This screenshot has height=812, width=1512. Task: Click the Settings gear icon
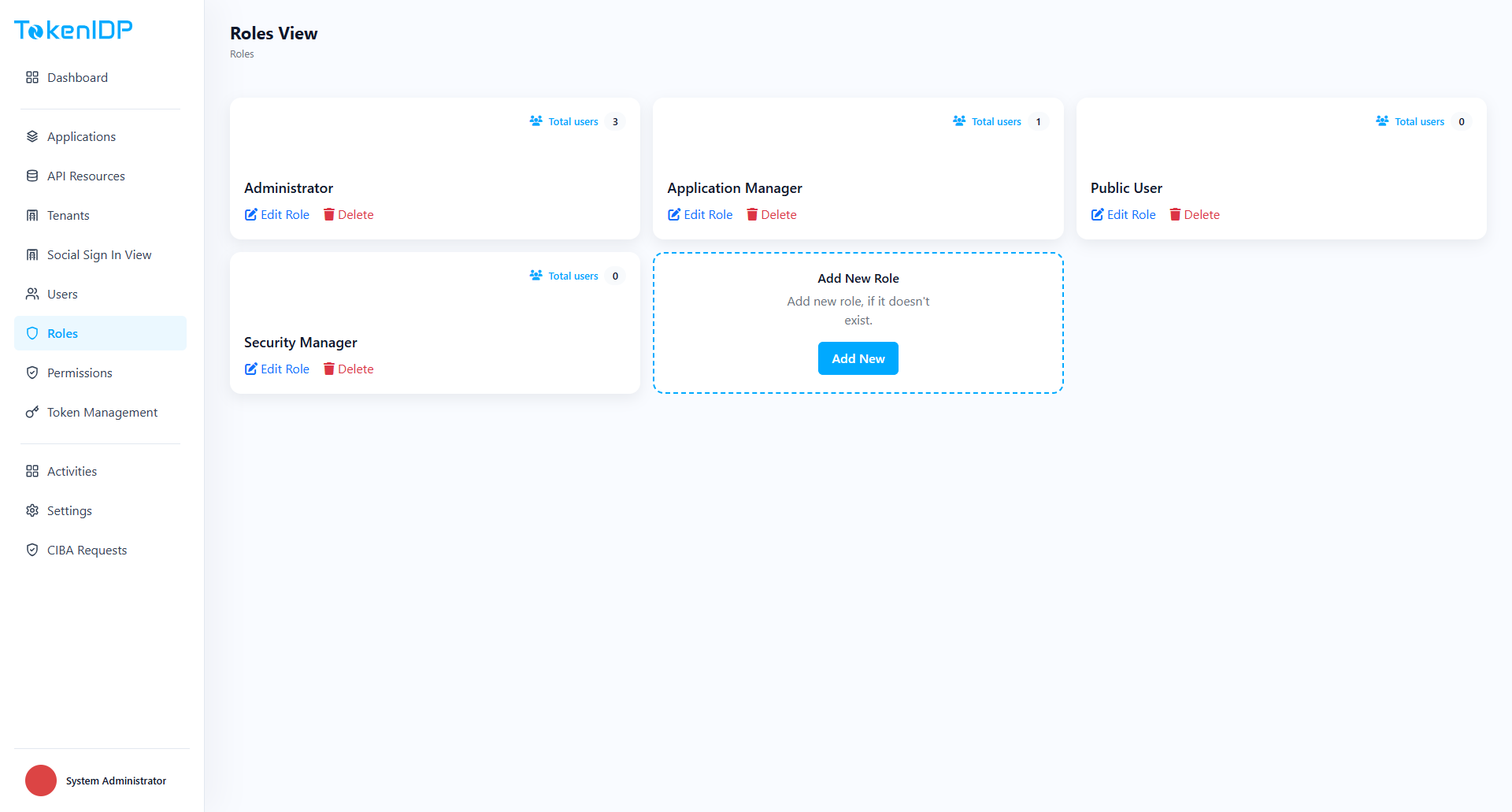click(32, 510)
